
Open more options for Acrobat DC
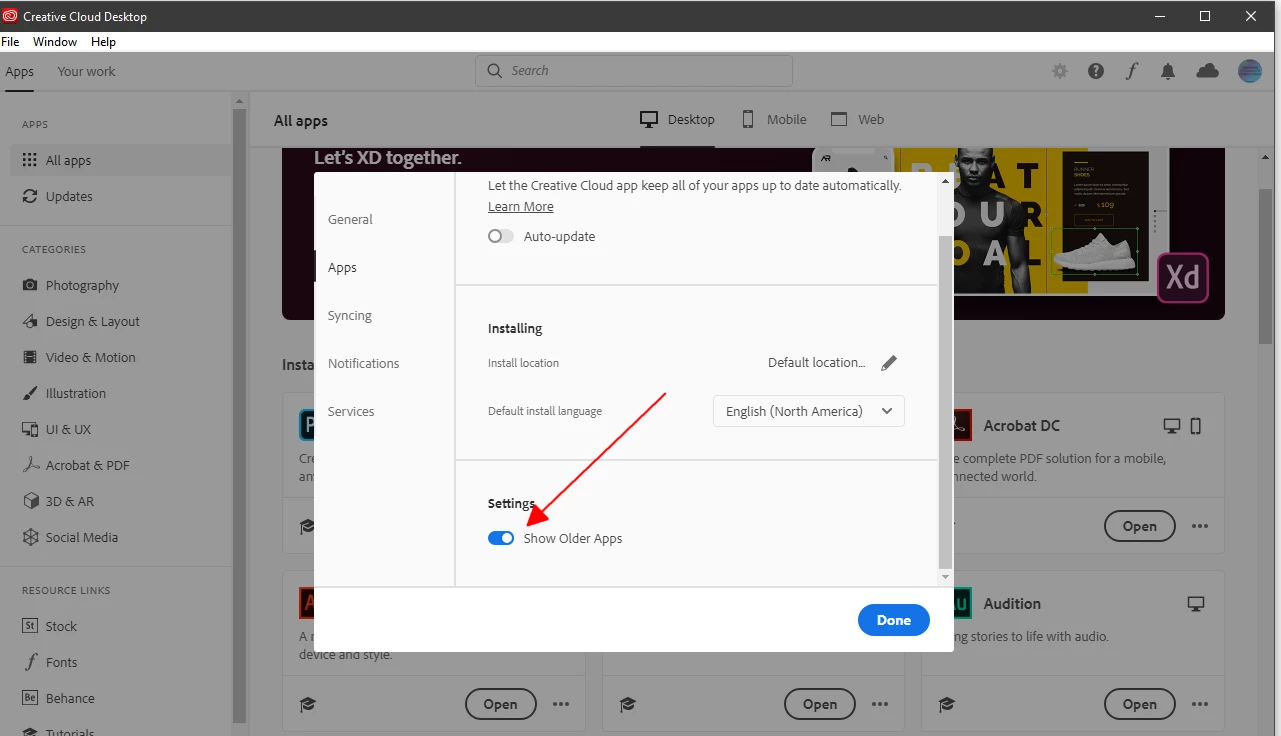1200,526
